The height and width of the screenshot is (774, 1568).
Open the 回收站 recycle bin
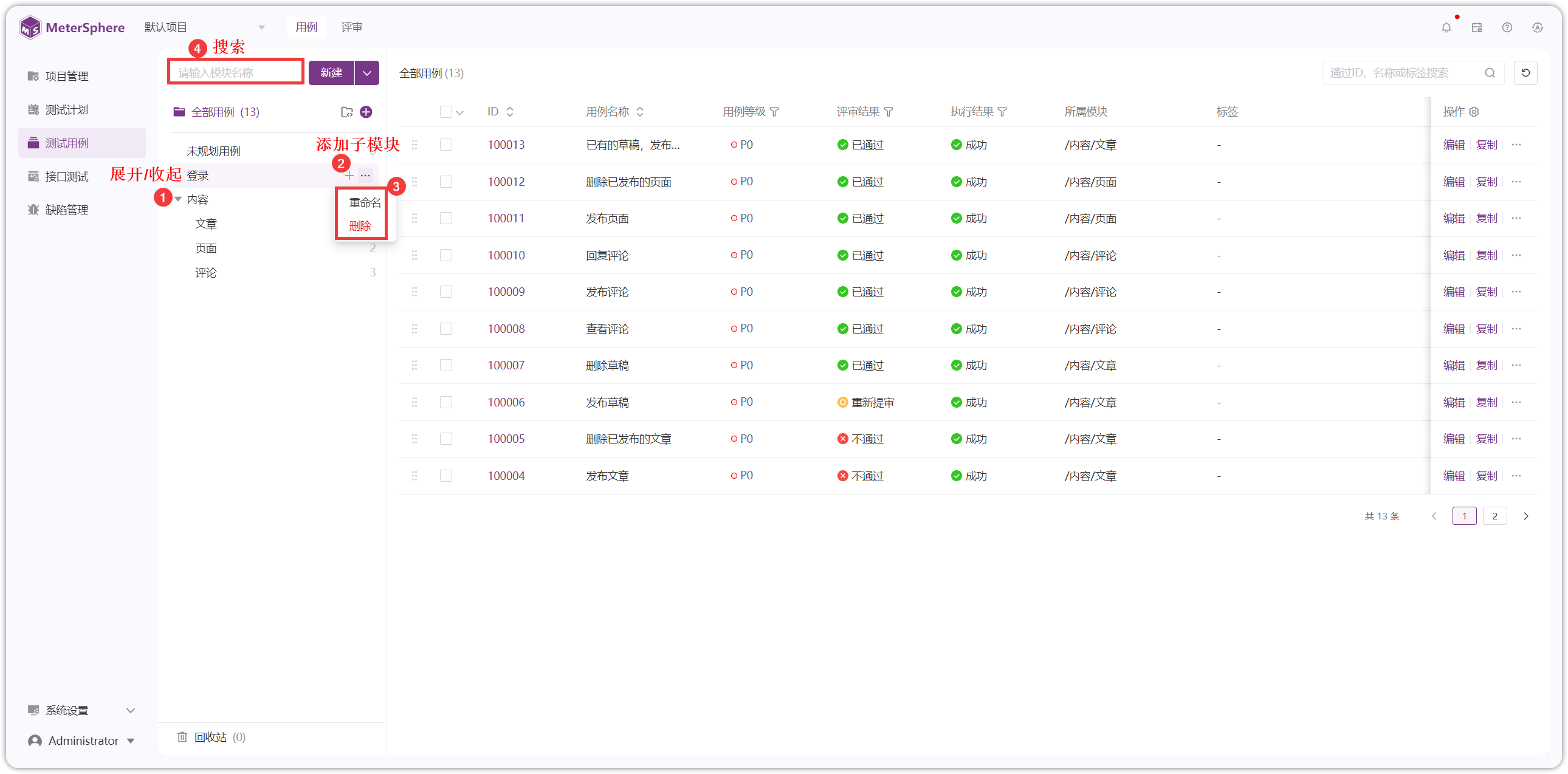point(211,737)
